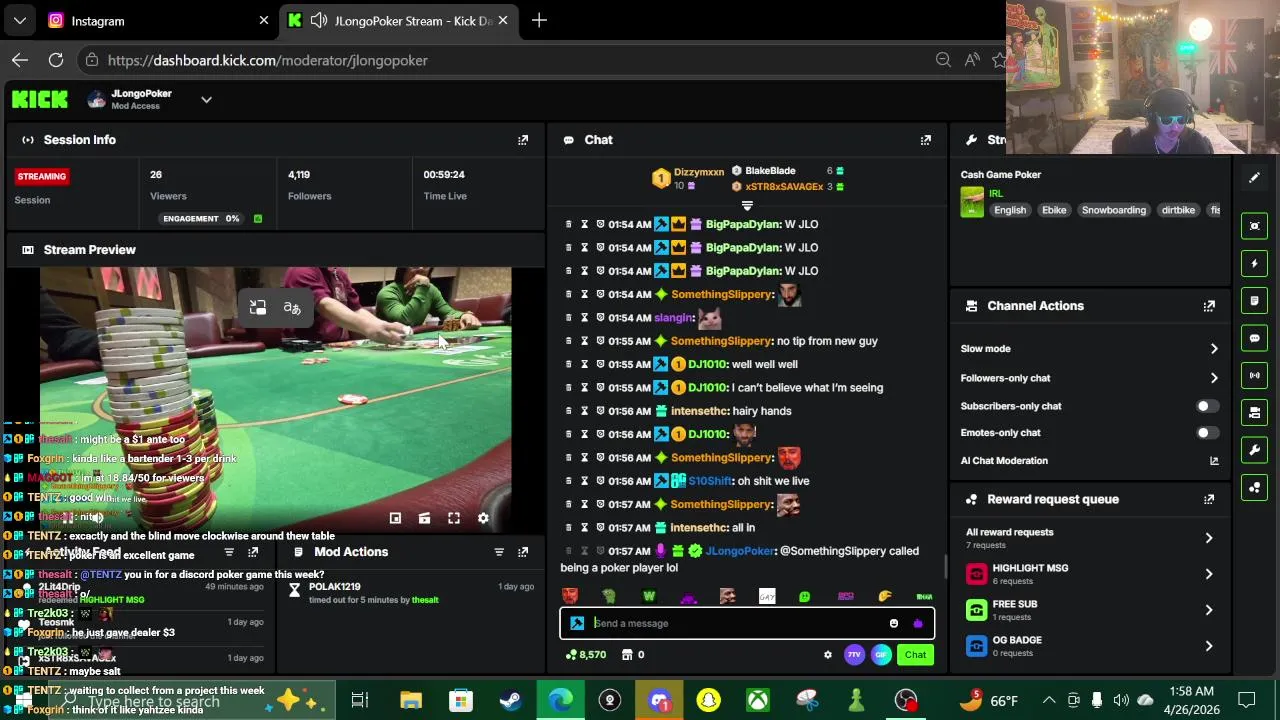The image size is (1280, 720).
Task: Expand All reward requests
Action: 1209,538
